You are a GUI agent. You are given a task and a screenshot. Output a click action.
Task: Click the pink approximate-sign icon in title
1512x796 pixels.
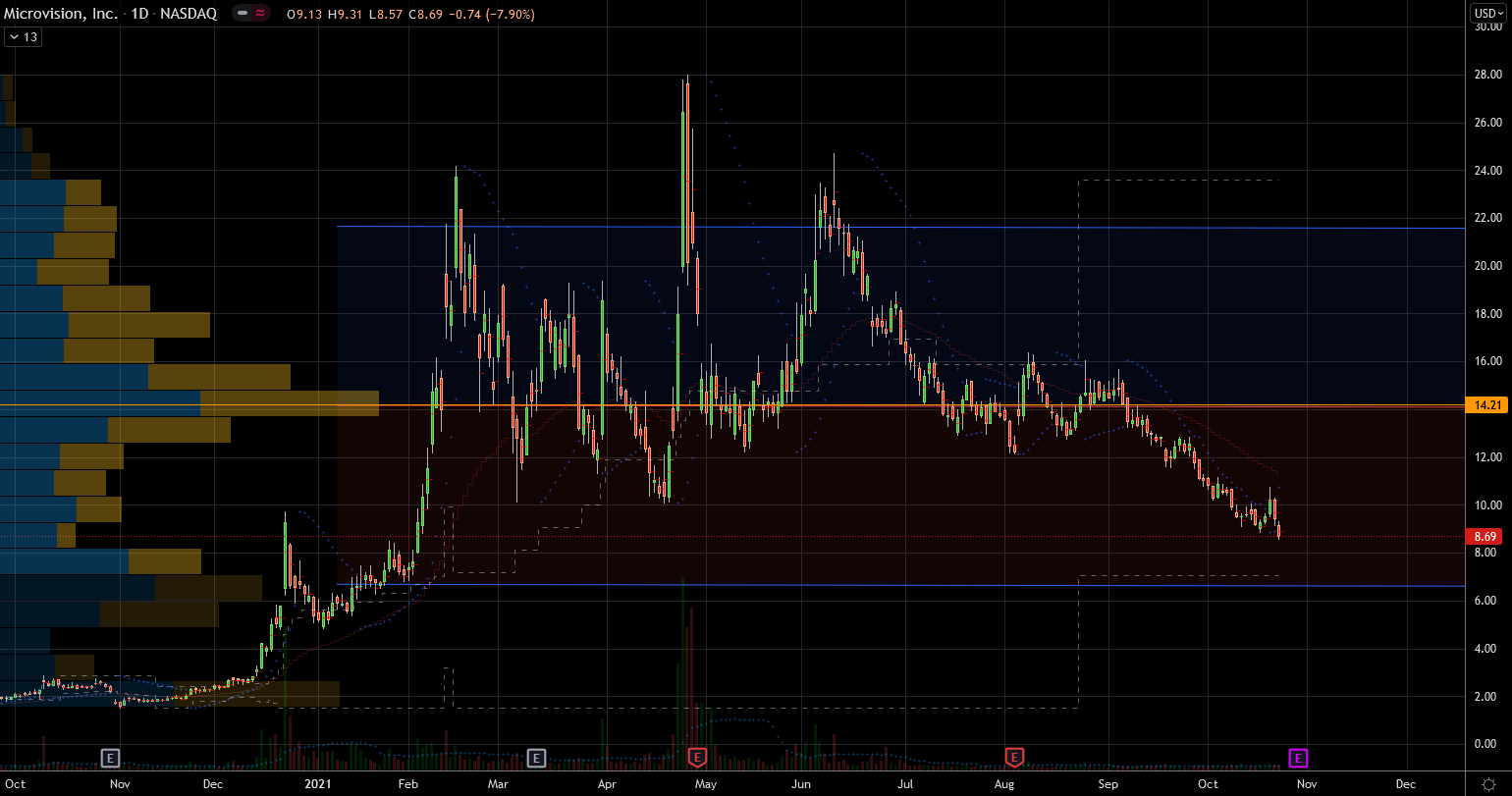[259, 14]
